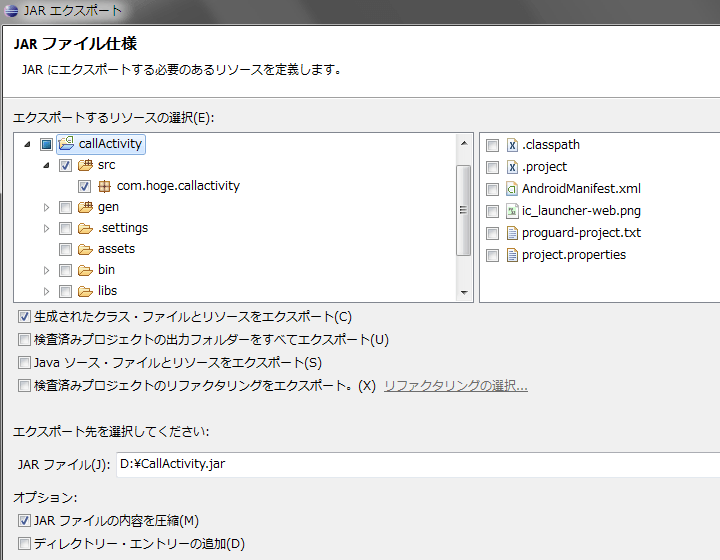
Task: Click the .classpath file icon
Action: [x=511, y=145]
